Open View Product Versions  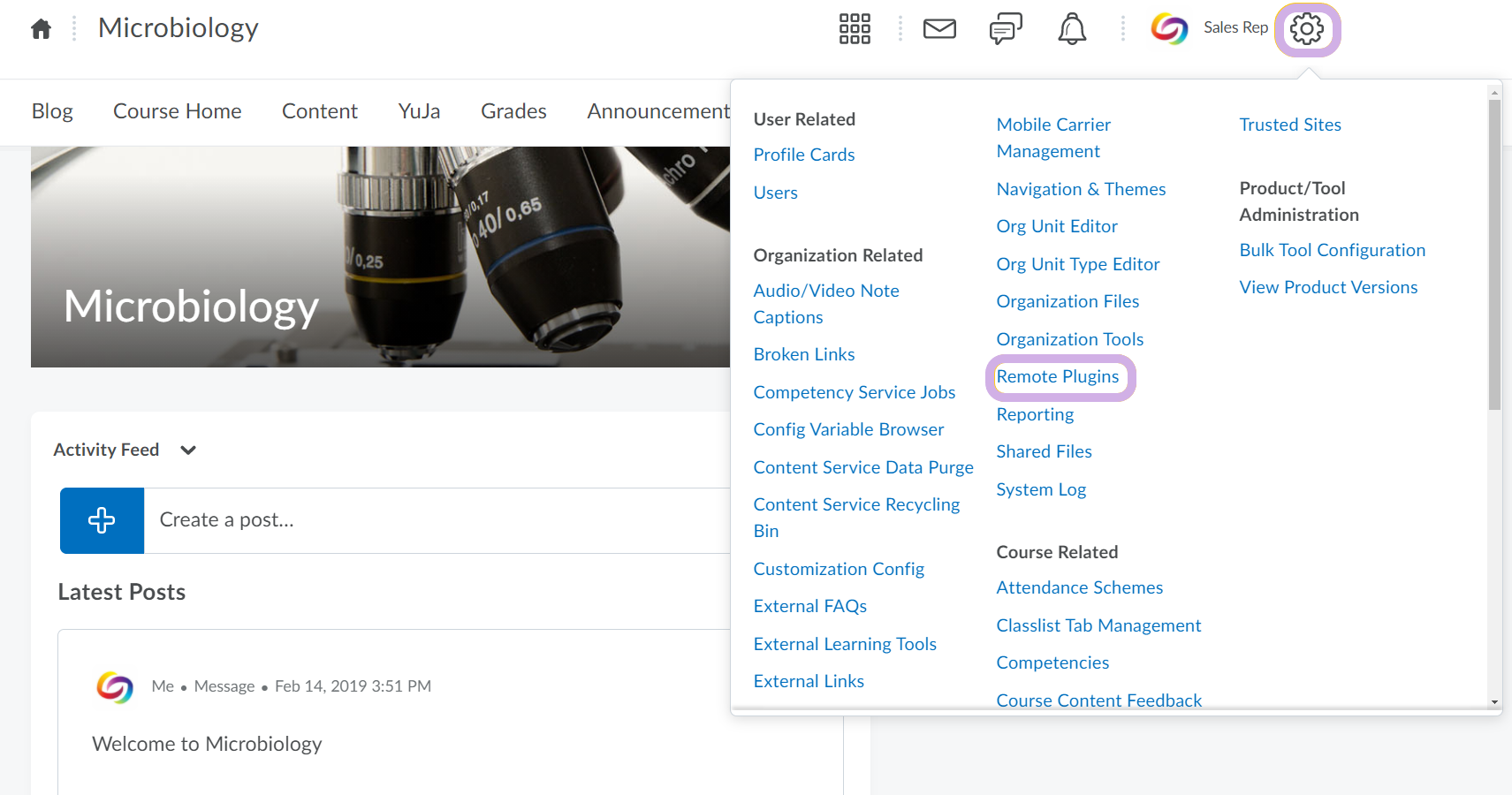pyautogui.click(x=1328, y=287)
